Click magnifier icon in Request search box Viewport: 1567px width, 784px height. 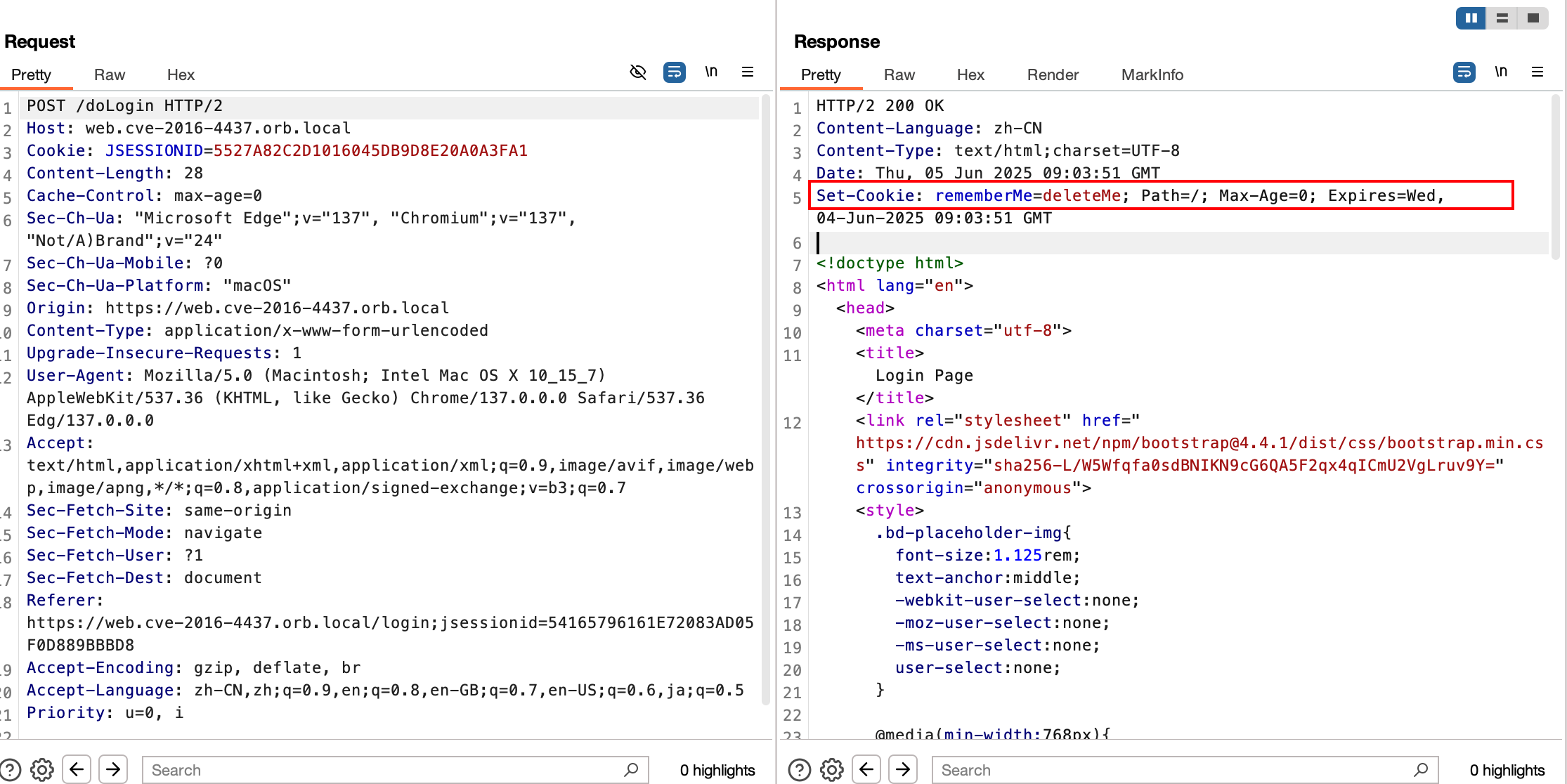click(x=631, y=770)
